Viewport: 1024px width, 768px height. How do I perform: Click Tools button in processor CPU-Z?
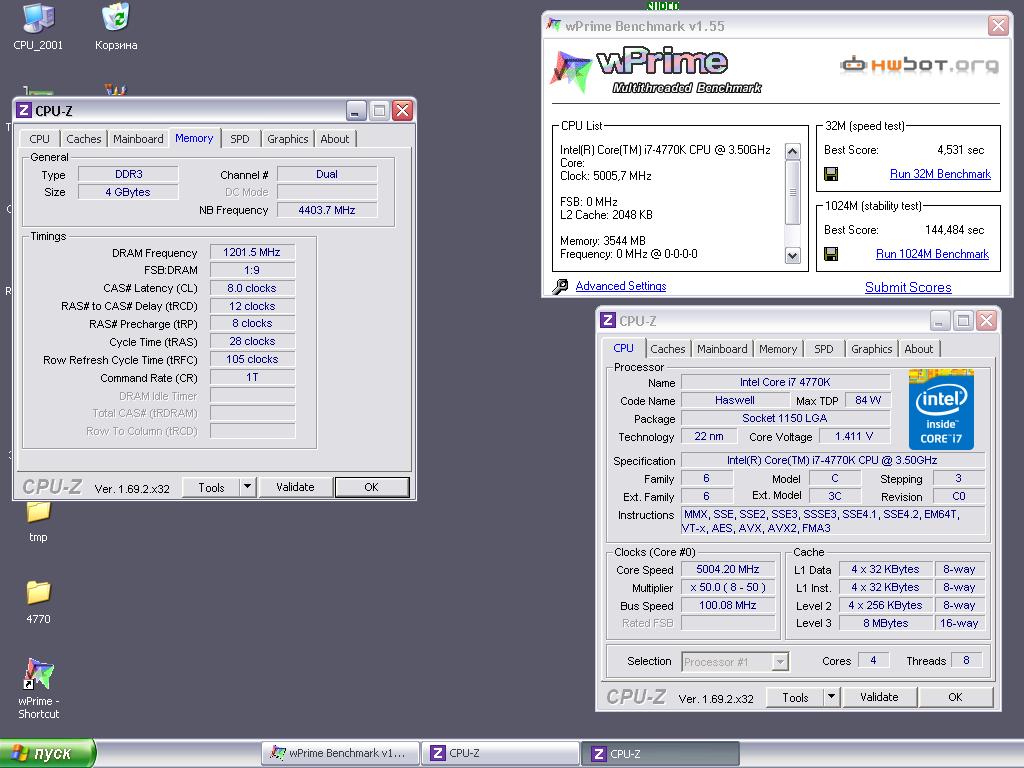pyautogui.click(x=795, y=697)
